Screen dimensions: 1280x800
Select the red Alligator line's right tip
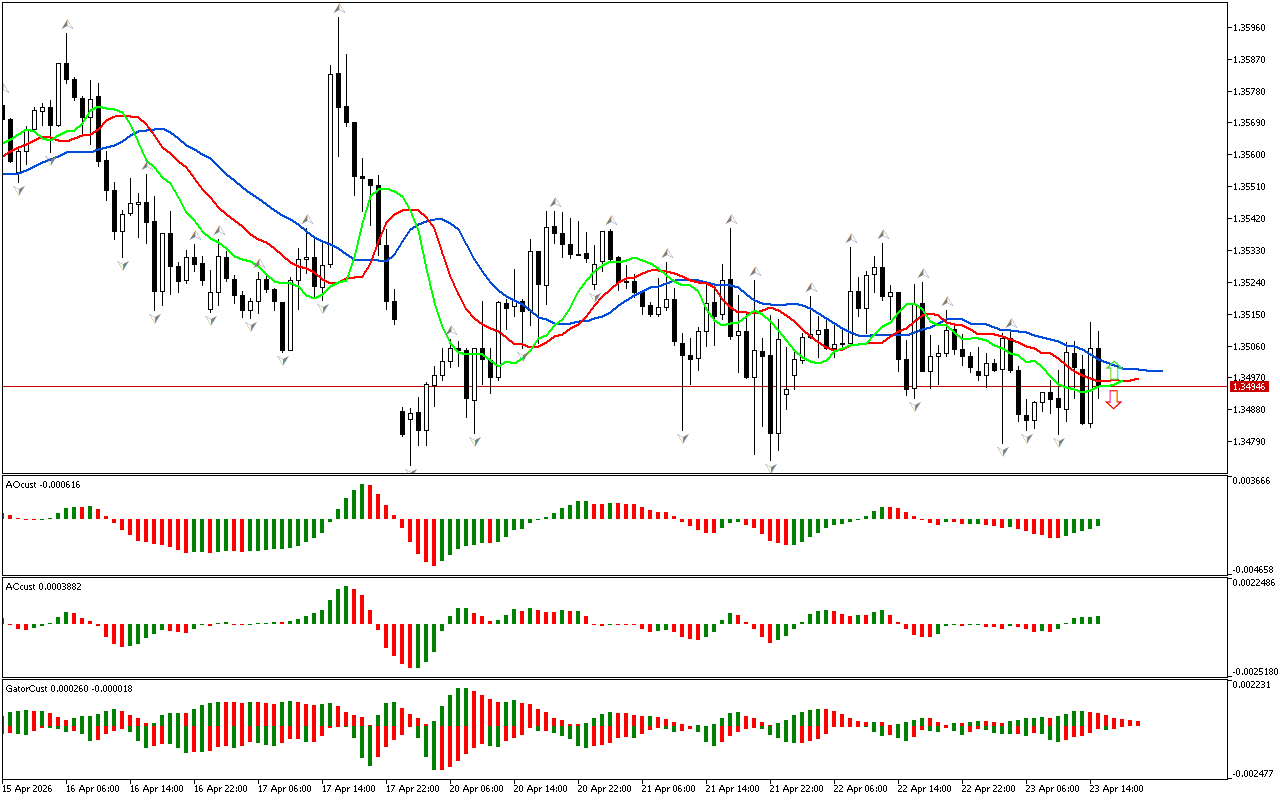[x=1135, y=379]
